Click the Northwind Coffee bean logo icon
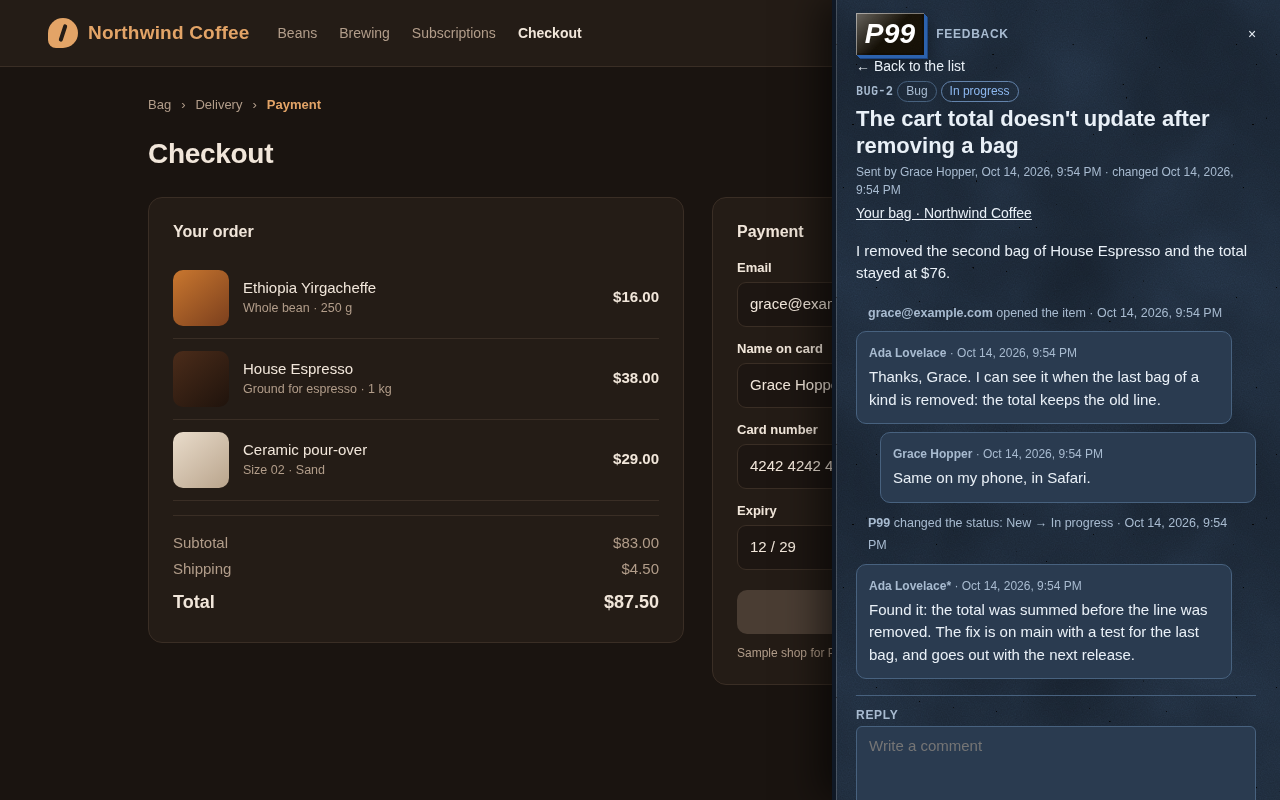Viewport: 1280px width, 800px height. tap(63, 33)
